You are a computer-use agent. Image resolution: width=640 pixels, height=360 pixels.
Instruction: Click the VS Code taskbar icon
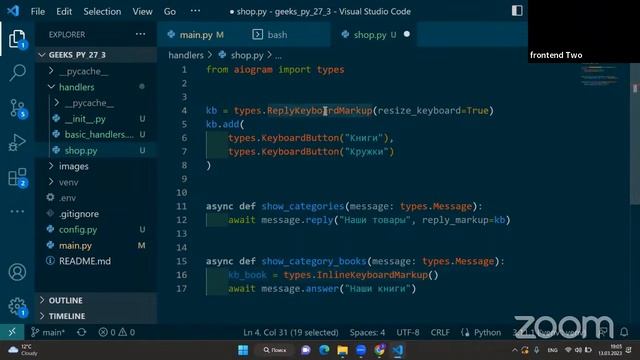point(398,350)
